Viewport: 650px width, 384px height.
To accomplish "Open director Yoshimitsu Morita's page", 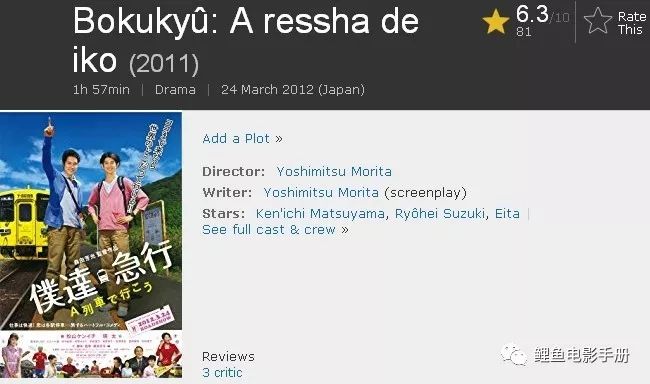I will (x=334, y=172).
